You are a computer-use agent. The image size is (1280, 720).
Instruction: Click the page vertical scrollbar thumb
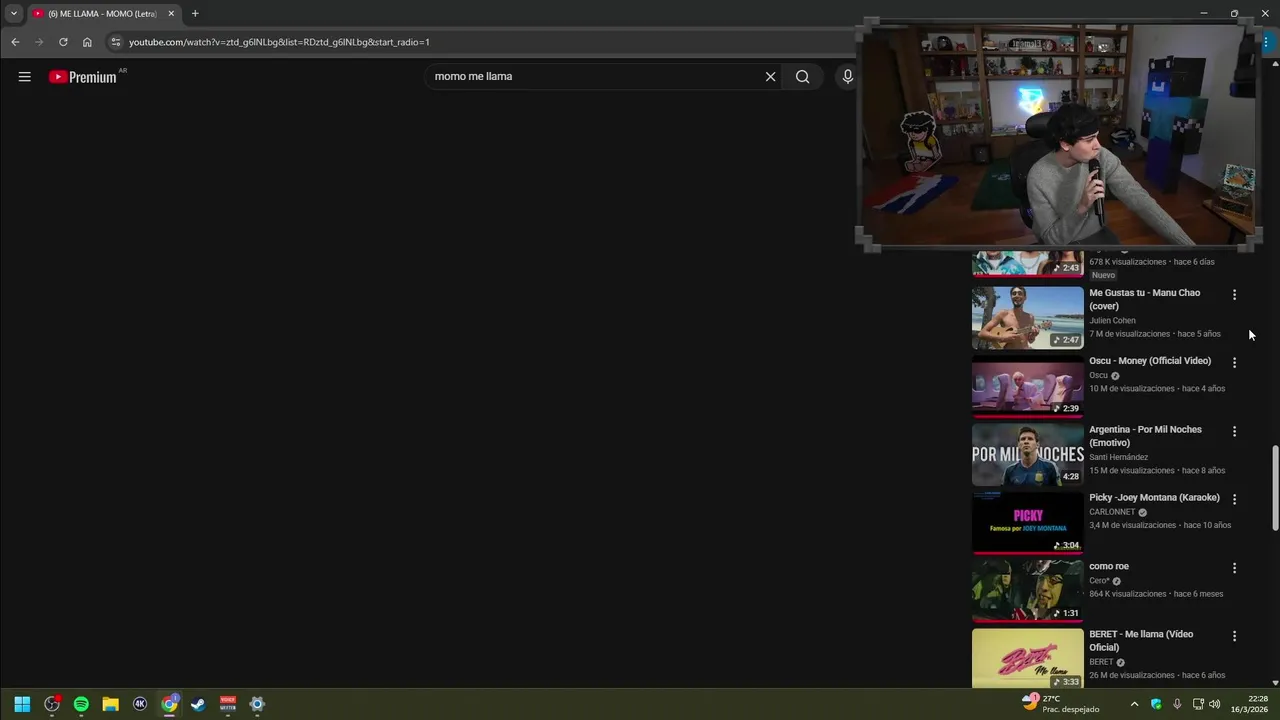1275,488
